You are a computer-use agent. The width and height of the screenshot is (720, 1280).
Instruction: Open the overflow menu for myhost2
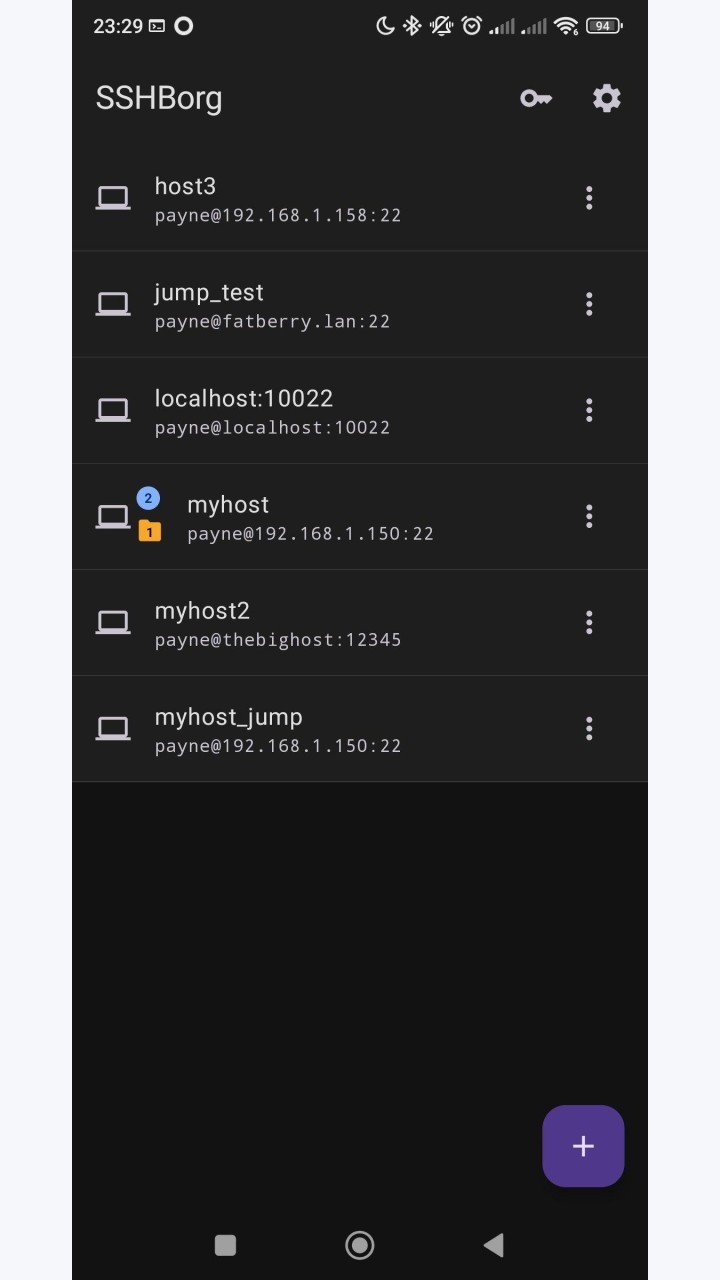tap(589, 622)
